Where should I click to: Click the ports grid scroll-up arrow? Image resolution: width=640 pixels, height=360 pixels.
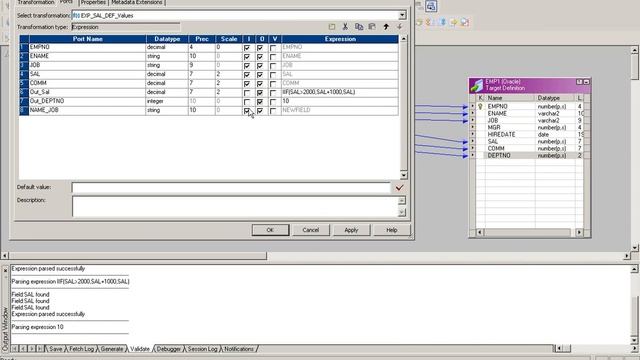coord(403,39)
